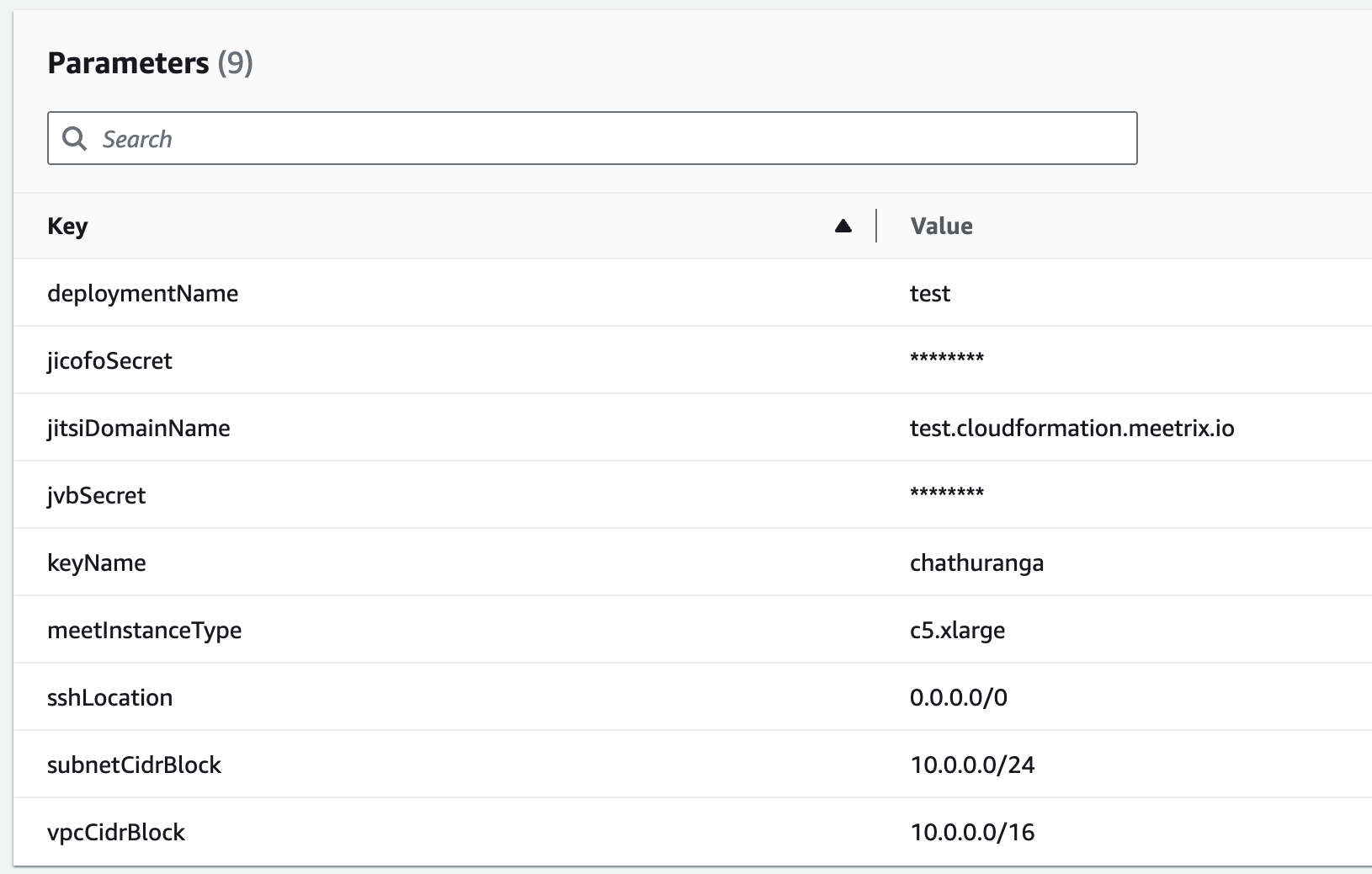Viewport: 1372px width, 874px height.
Task: Click the sort triangle on Key column
Action: point(843,226)
